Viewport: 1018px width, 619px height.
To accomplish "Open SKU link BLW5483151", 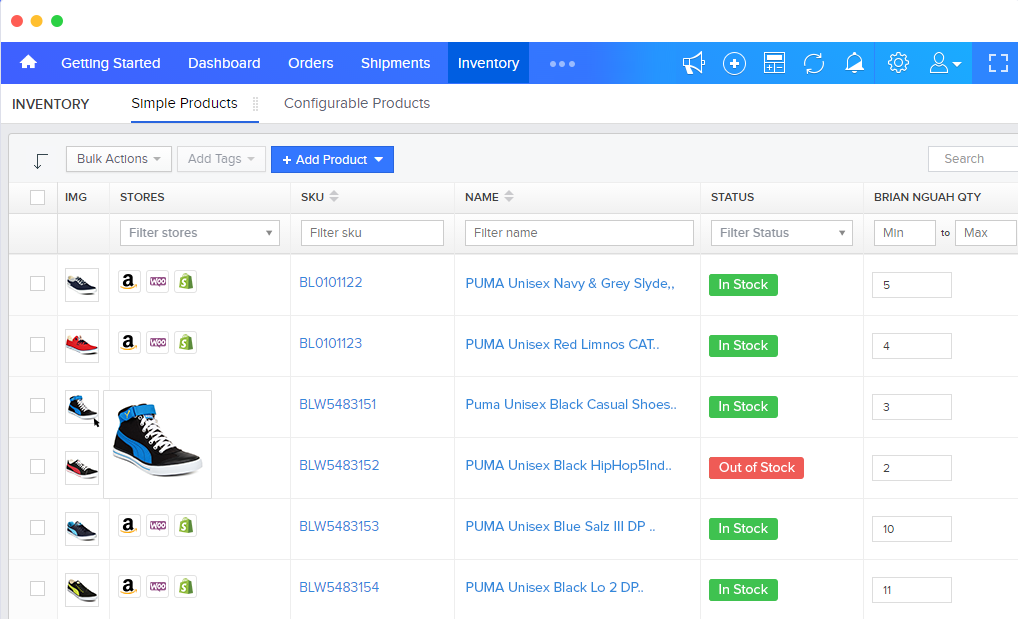I will point(338,405).
